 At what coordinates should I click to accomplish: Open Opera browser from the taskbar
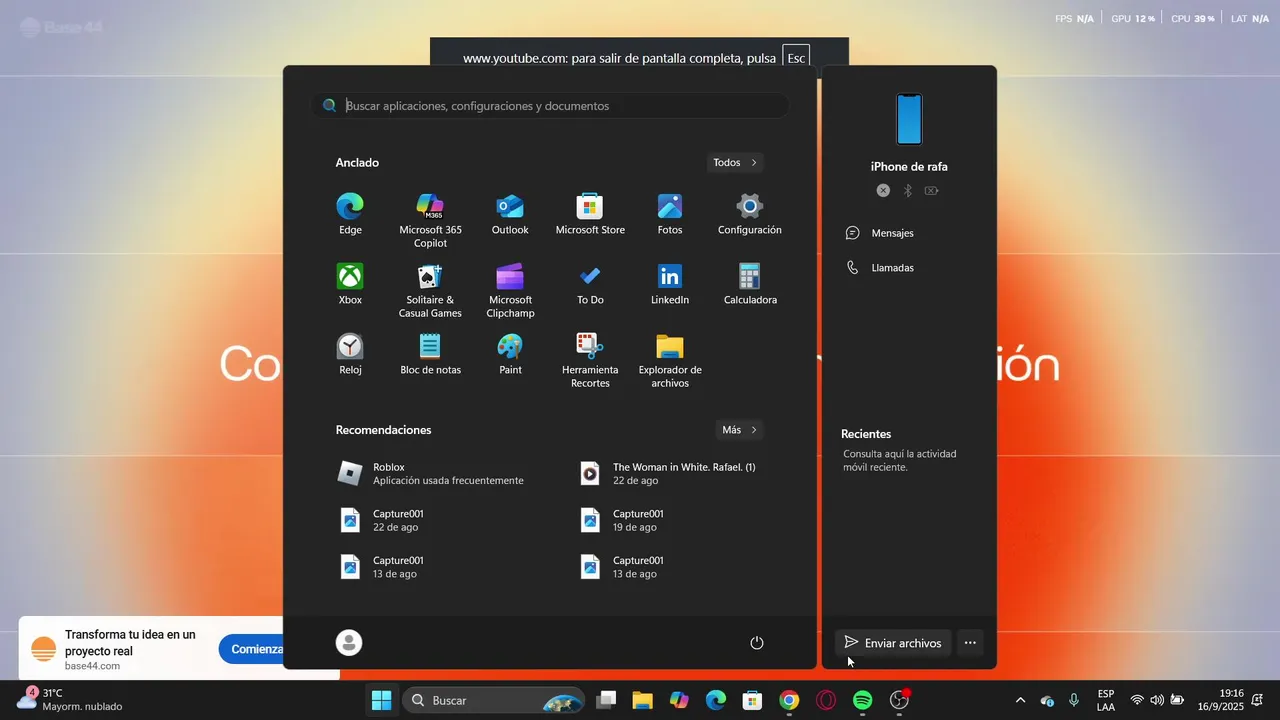click(826, 700)
